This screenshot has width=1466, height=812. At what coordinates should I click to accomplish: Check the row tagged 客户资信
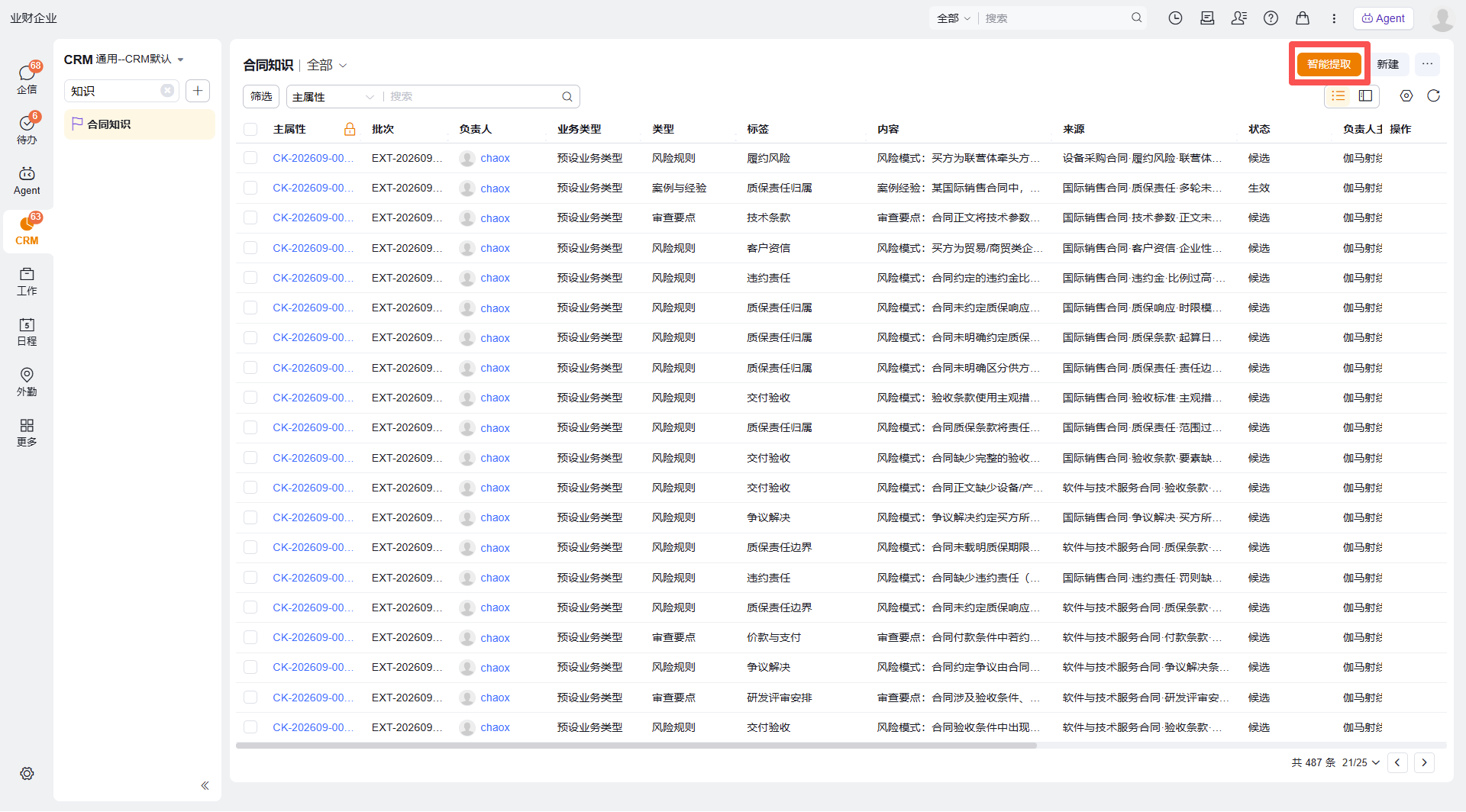click(250, 248)
